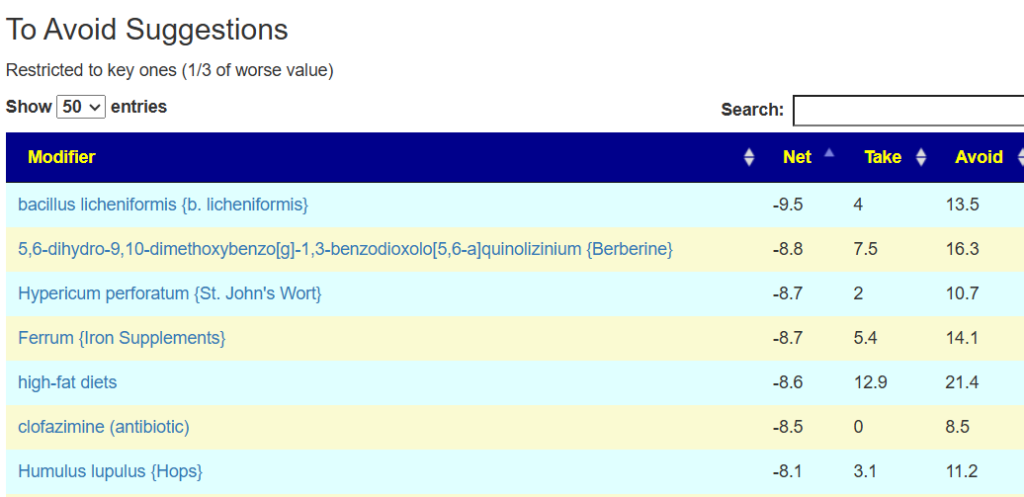Open the clofazimine (antibiotic) link
1024x497 pixels.
coord(104,427)
